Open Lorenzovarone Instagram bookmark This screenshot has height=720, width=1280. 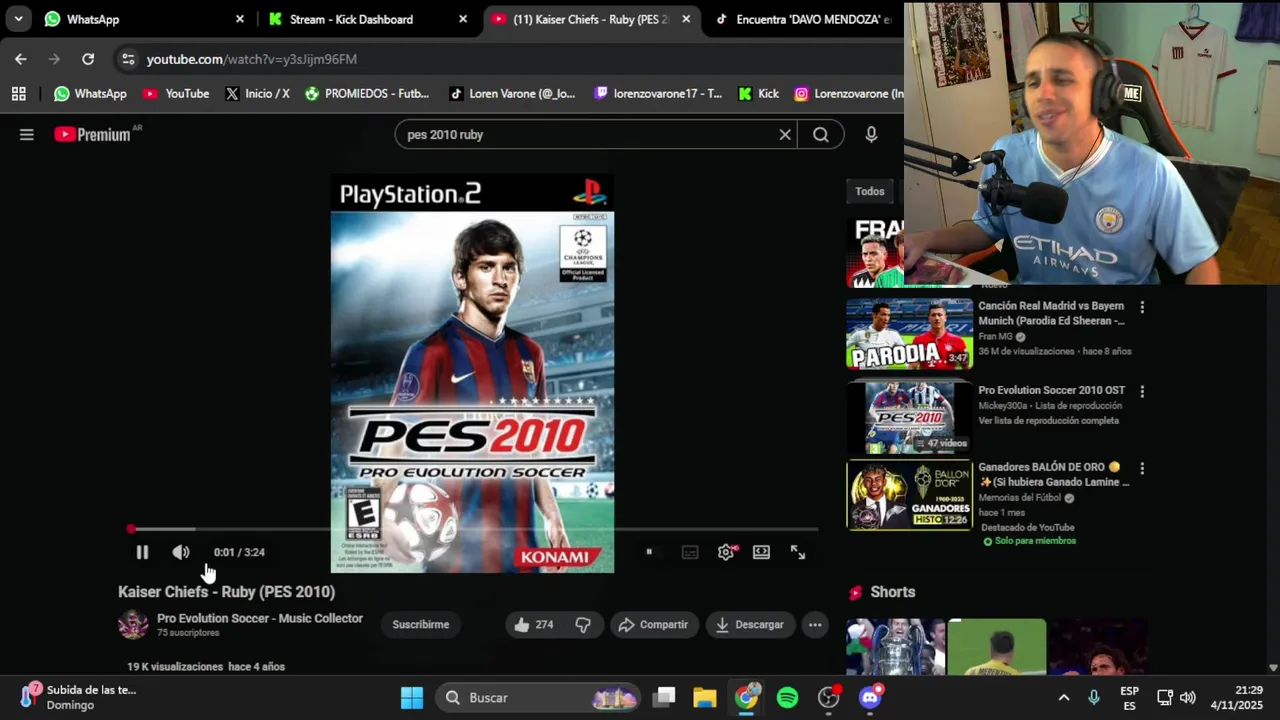[849, 94]
